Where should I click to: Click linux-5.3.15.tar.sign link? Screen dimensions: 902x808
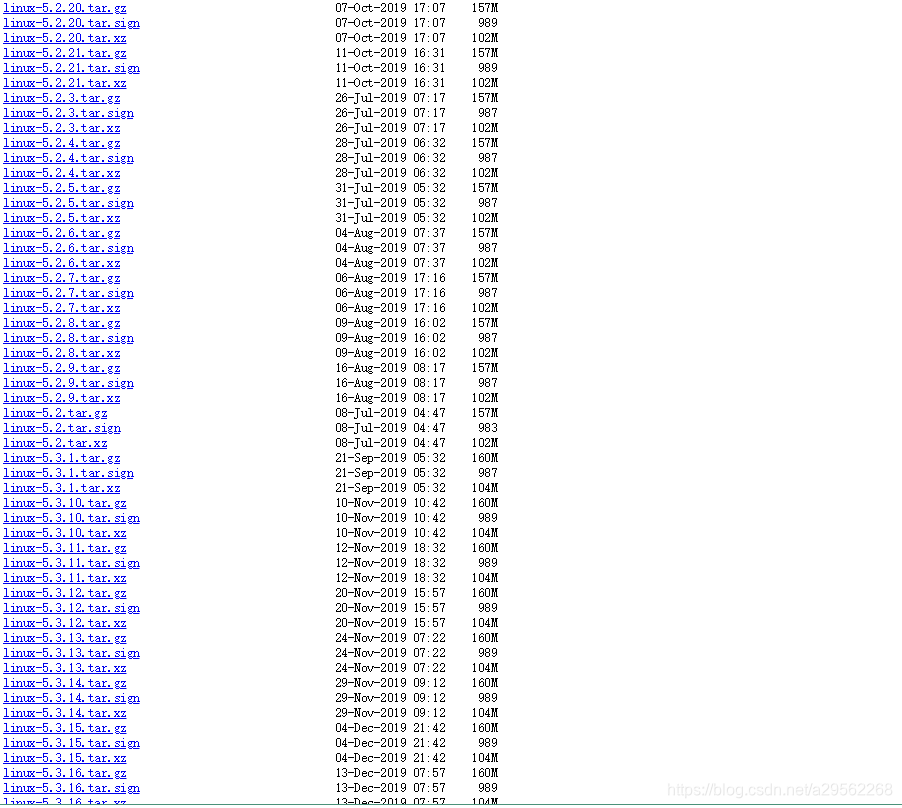[x=71, y=742]
